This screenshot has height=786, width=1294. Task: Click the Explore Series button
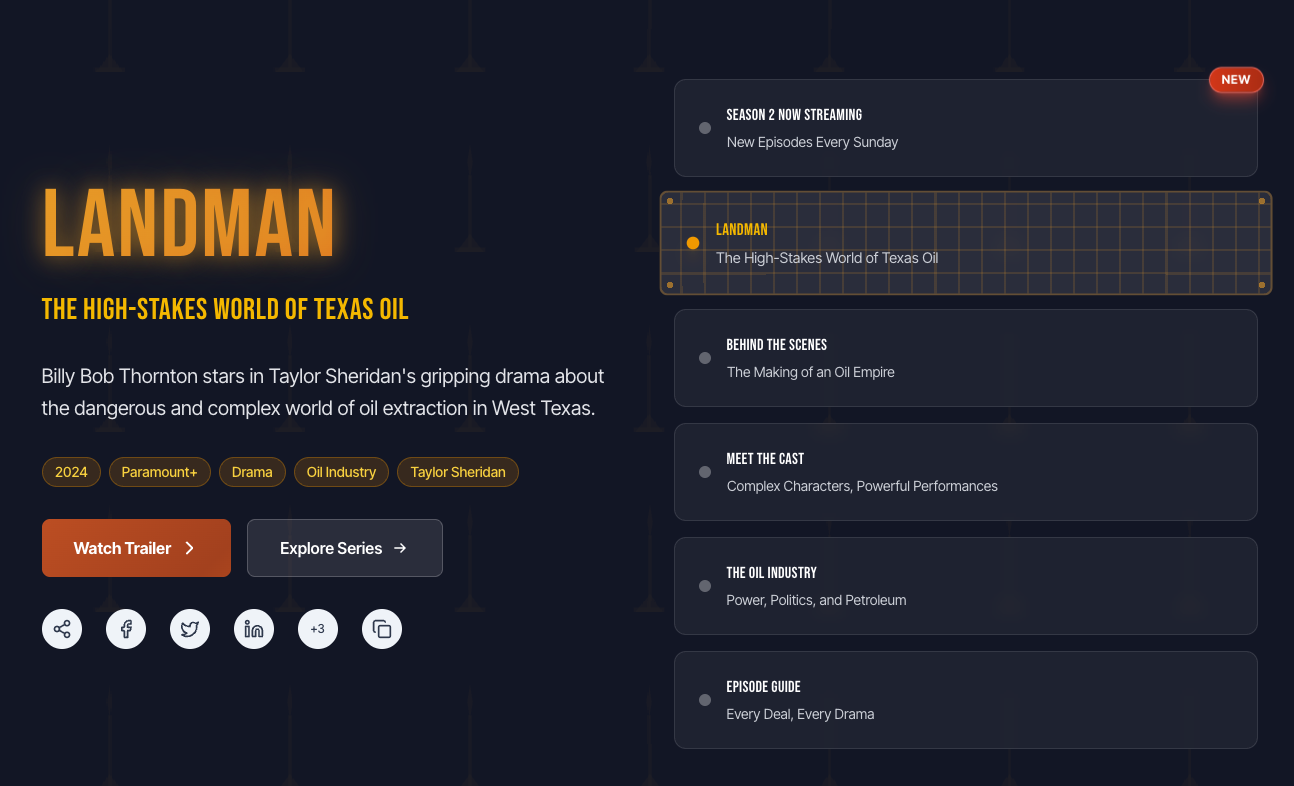point(344,548)
